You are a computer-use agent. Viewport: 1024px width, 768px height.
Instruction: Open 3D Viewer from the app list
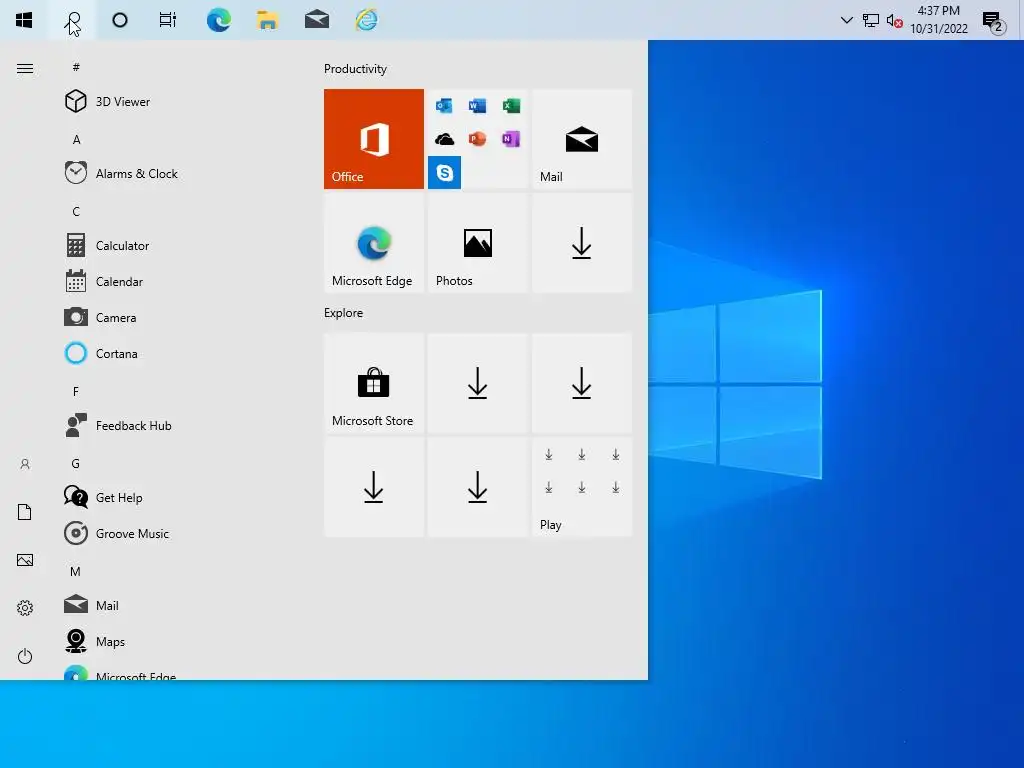pyautogui.click(x=182, y=101)
